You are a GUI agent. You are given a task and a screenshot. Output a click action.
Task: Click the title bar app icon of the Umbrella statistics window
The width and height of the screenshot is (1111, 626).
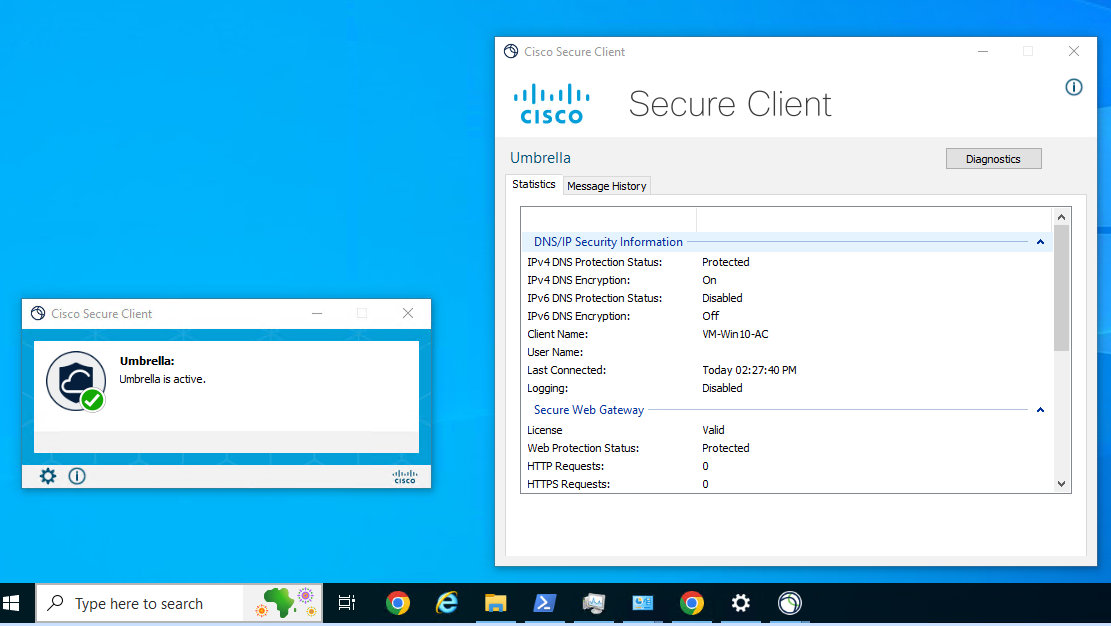click(x=511, y=51)
